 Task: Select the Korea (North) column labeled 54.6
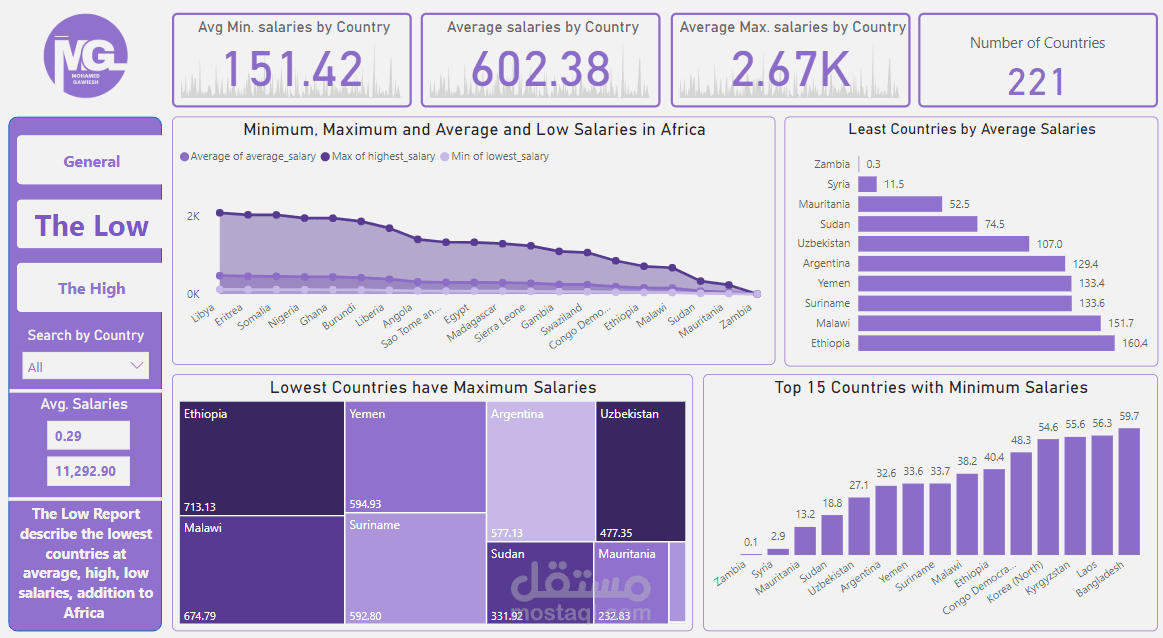tap(1048, 497)
